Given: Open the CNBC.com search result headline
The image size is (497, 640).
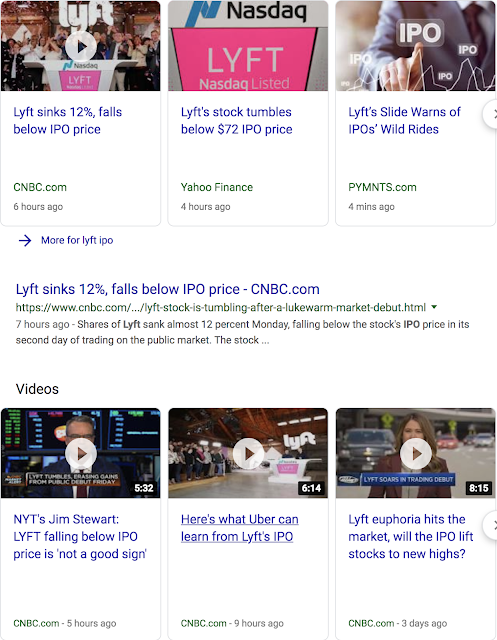Looking at the screenshot, I should (x=168, y=289).
